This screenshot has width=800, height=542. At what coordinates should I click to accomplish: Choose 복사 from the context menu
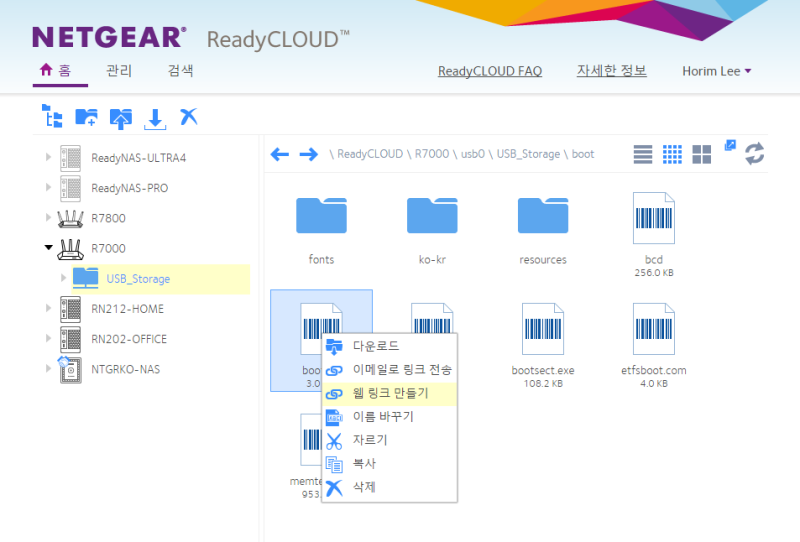pos(389,463)
